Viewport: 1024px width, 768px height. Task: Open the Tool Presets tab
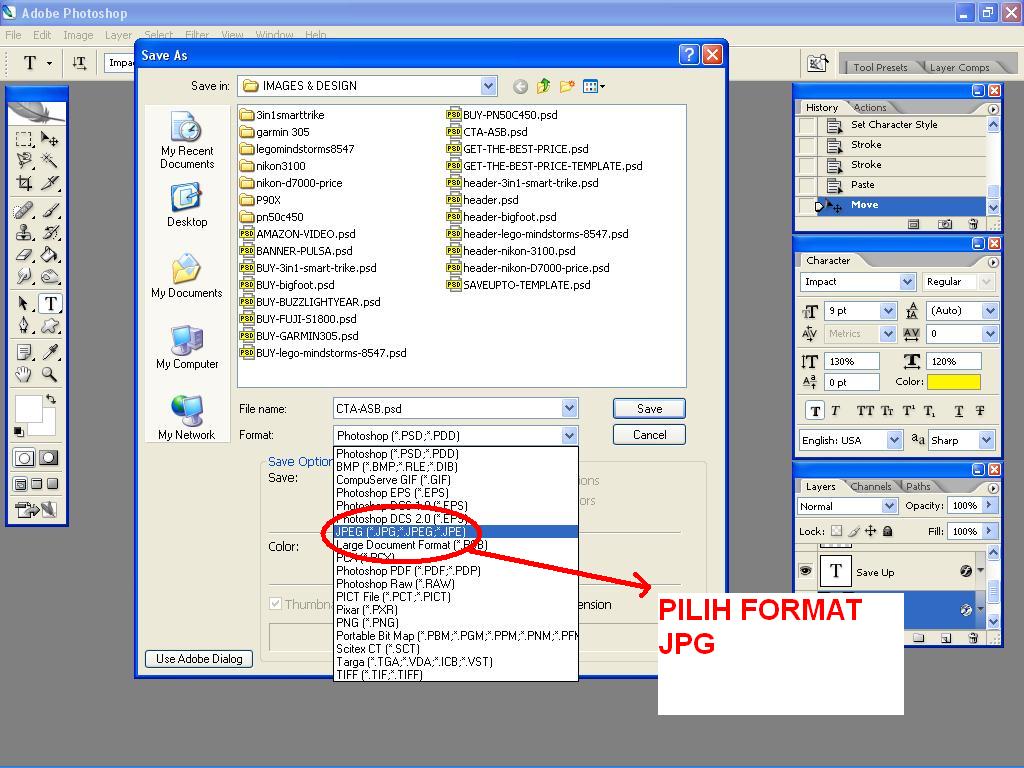tap(880, 67)
